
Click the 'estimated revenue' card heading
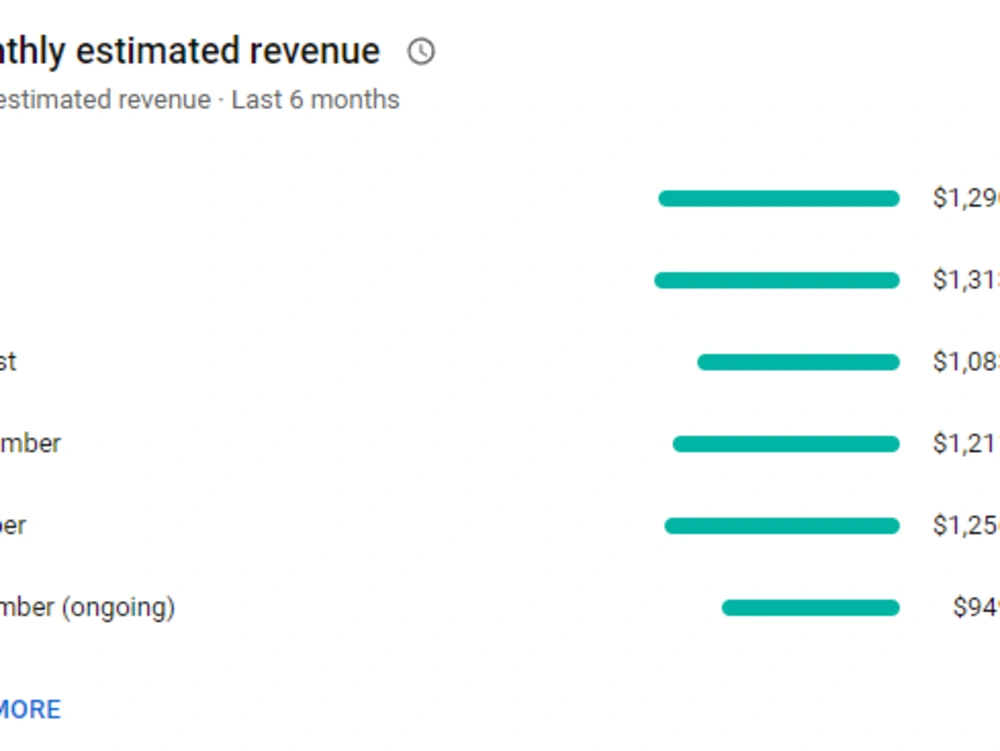point(189,51)
